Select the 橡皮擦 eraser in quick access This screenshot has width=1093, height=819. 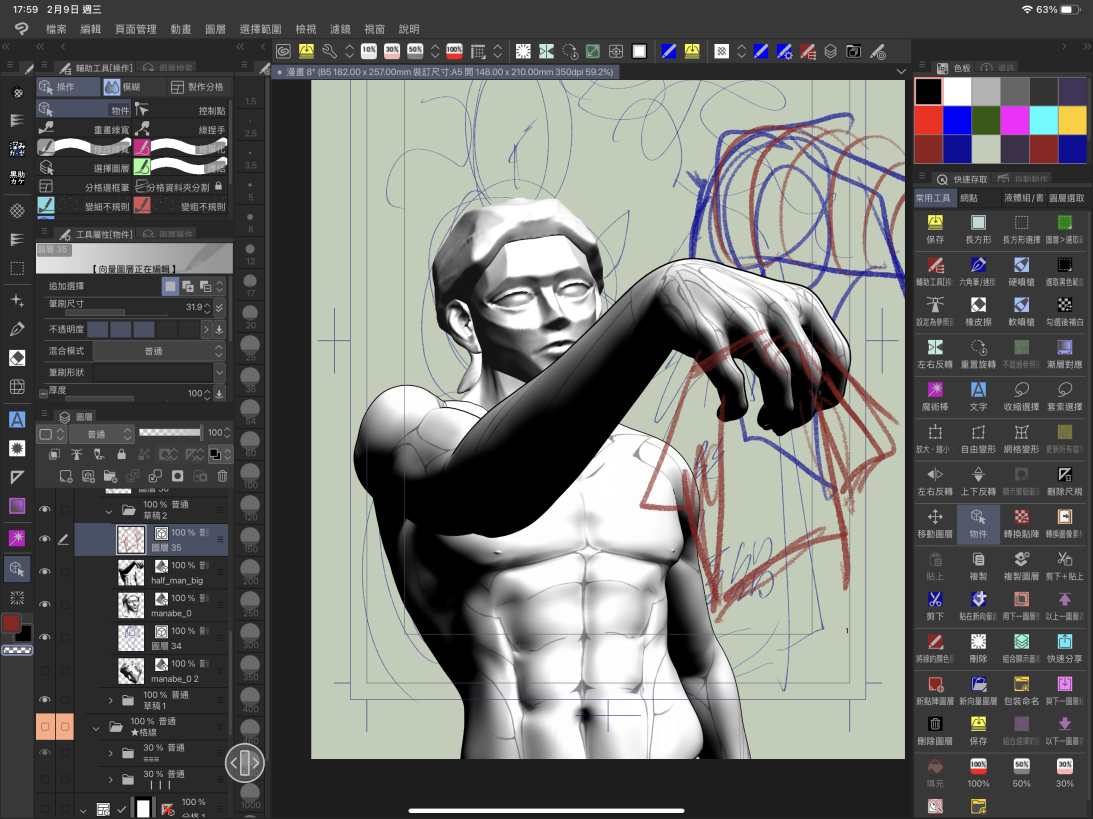(978, 305)
